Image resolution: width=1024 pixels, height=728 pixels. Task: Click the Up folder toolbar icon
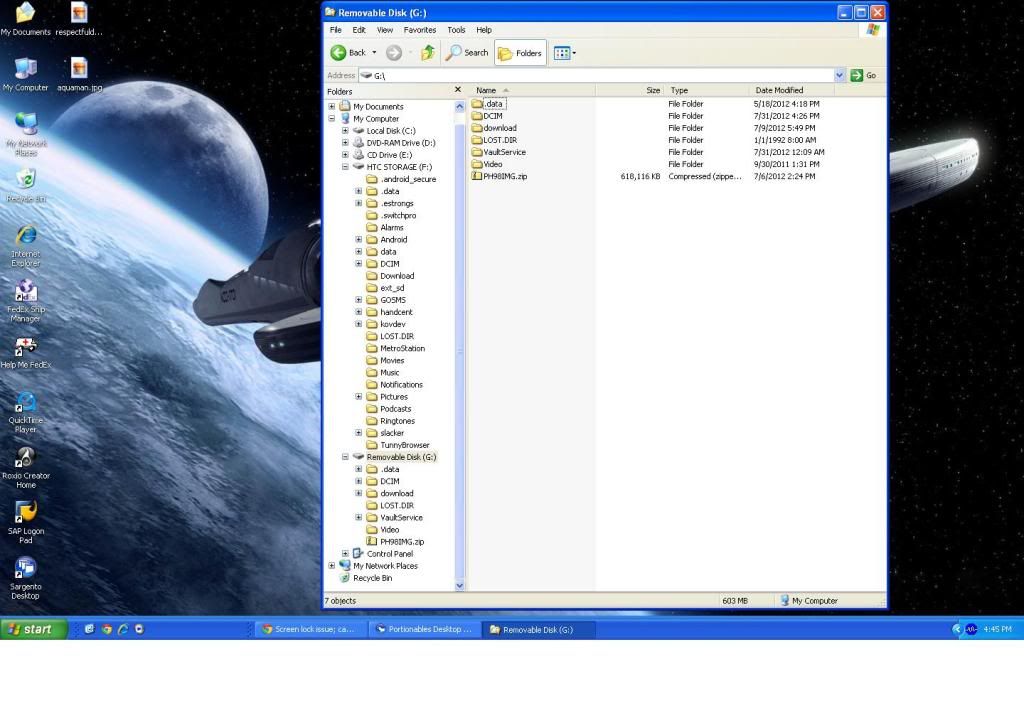click(x=428, y=53)
